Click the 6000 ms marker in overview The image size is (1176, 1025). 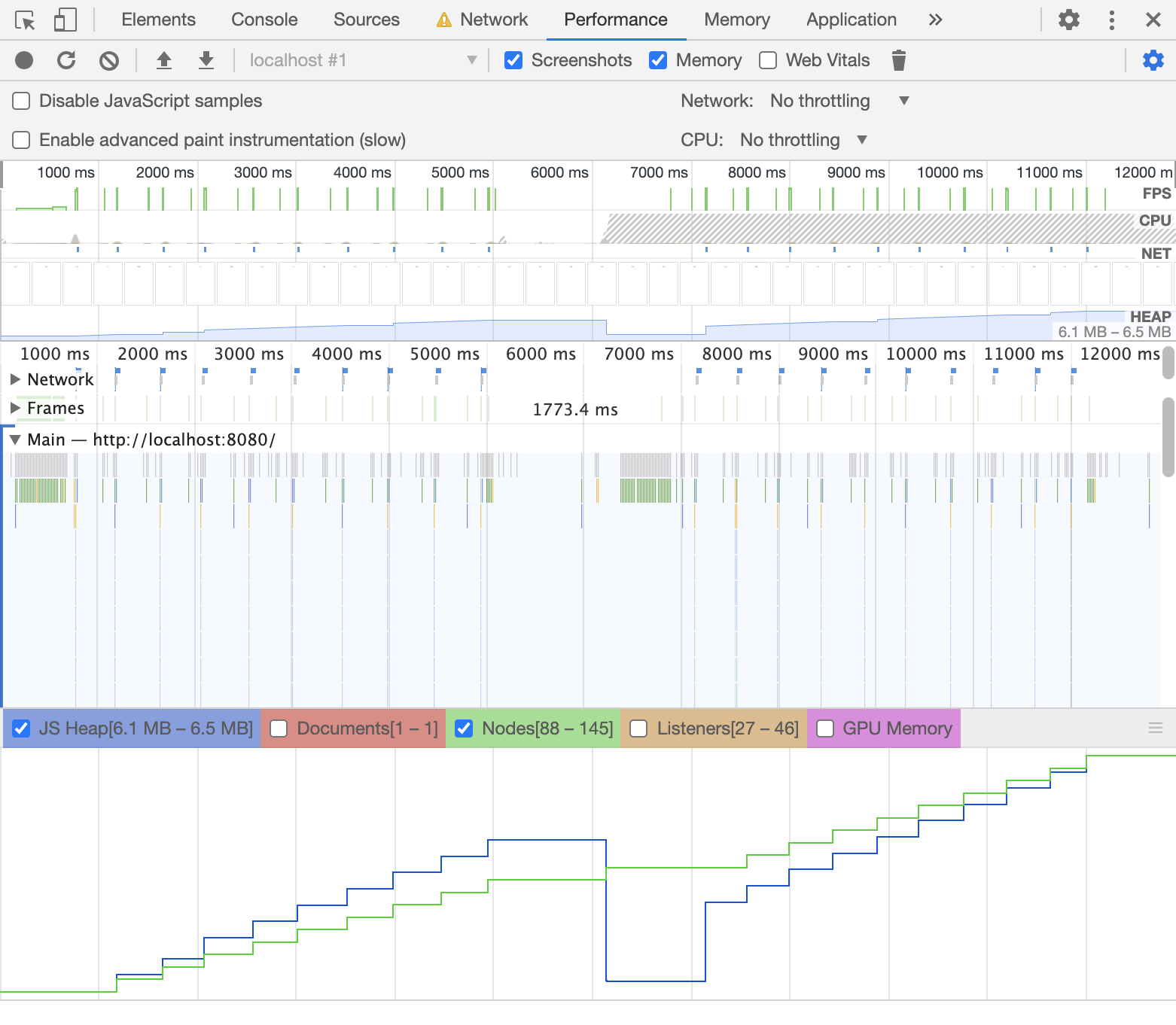pyautogui.click(x=559, y=172)
